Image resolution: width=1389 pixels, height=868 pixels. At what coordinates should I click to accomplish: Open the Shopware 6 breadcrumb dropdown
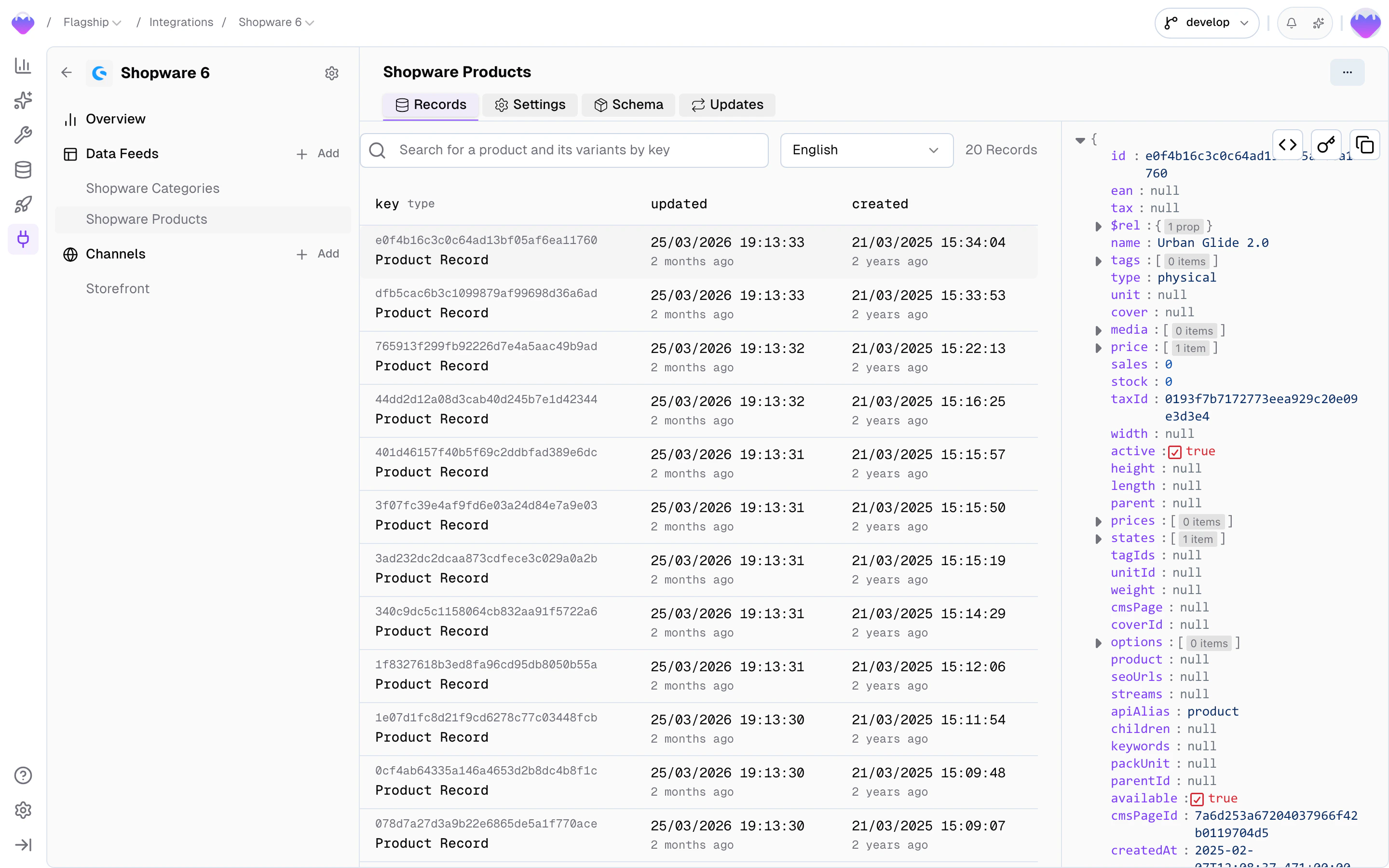[x=276, y=22]
